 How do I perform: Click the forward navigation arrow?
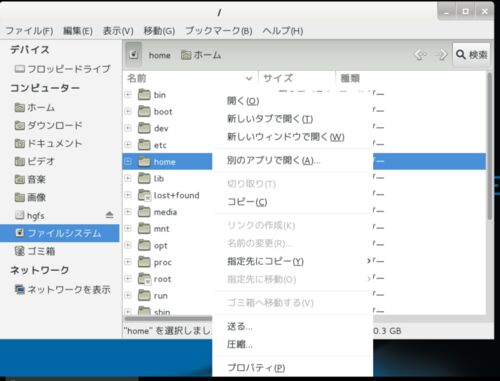(x=442, y=54)
